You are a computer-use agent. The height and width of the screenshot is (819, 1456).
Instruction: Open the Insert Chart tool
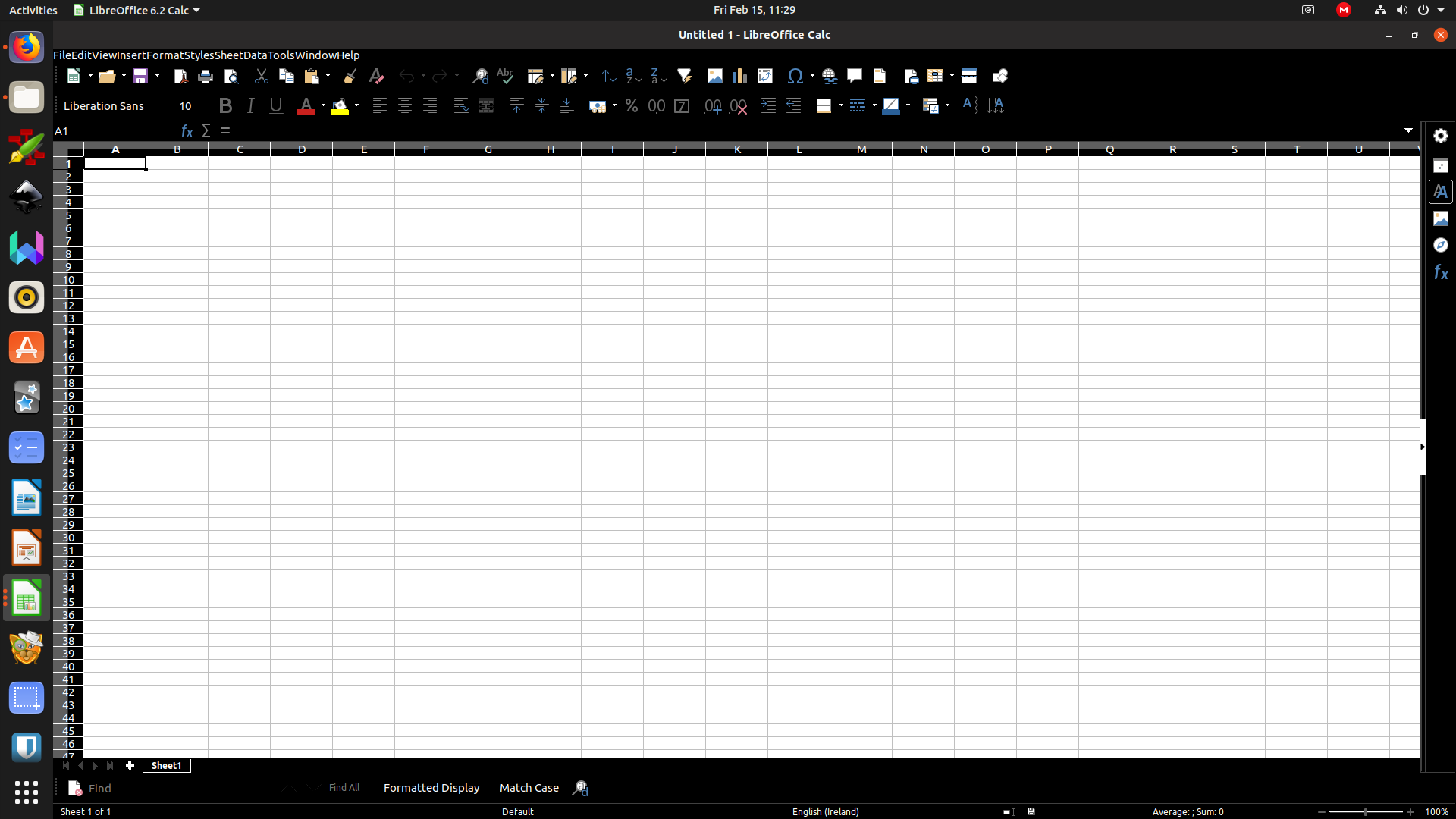739,76
